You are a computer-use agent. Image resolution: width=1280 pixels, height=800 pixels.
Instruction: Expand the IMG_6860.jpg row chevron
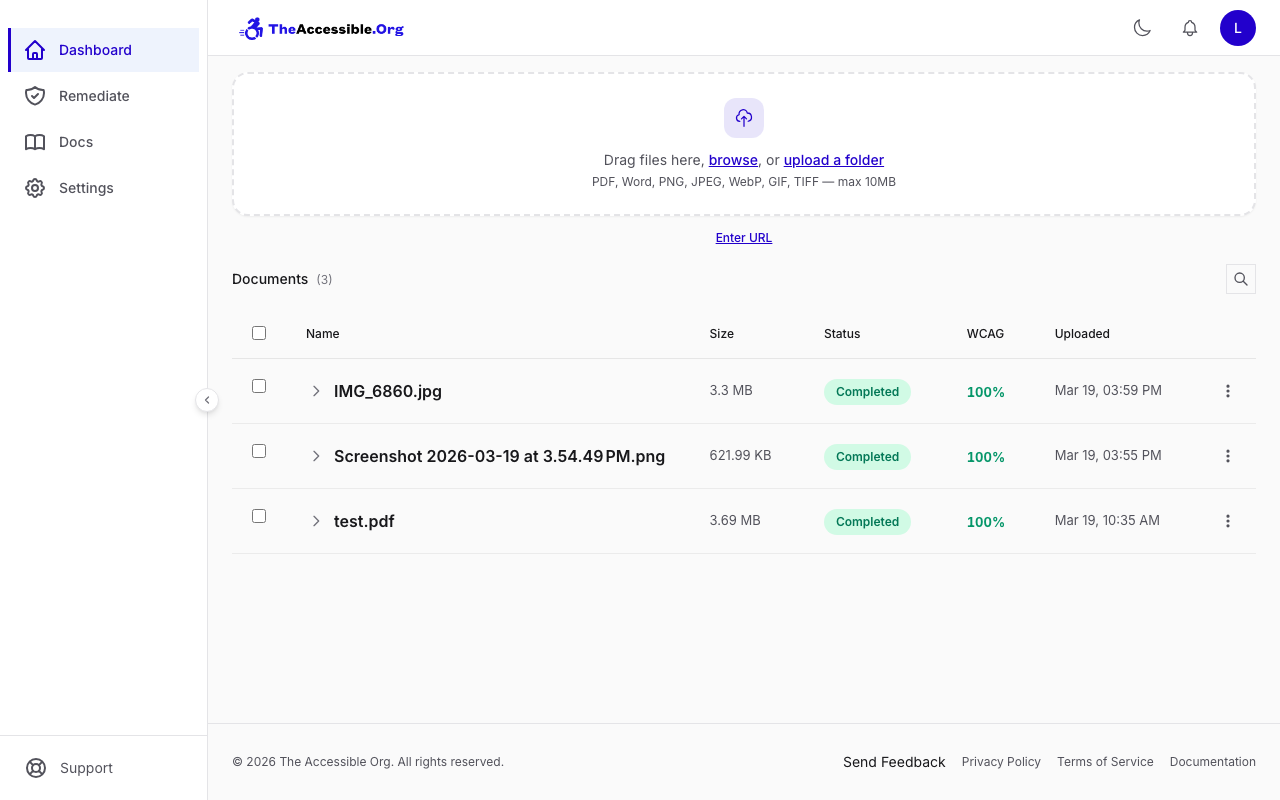click(x=316, y=391)
